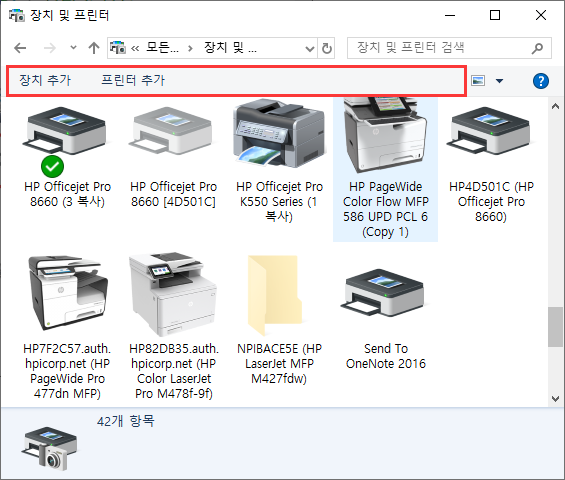Open help with the blue question mark
Screen dimensions: 565x480
(540, 81)
